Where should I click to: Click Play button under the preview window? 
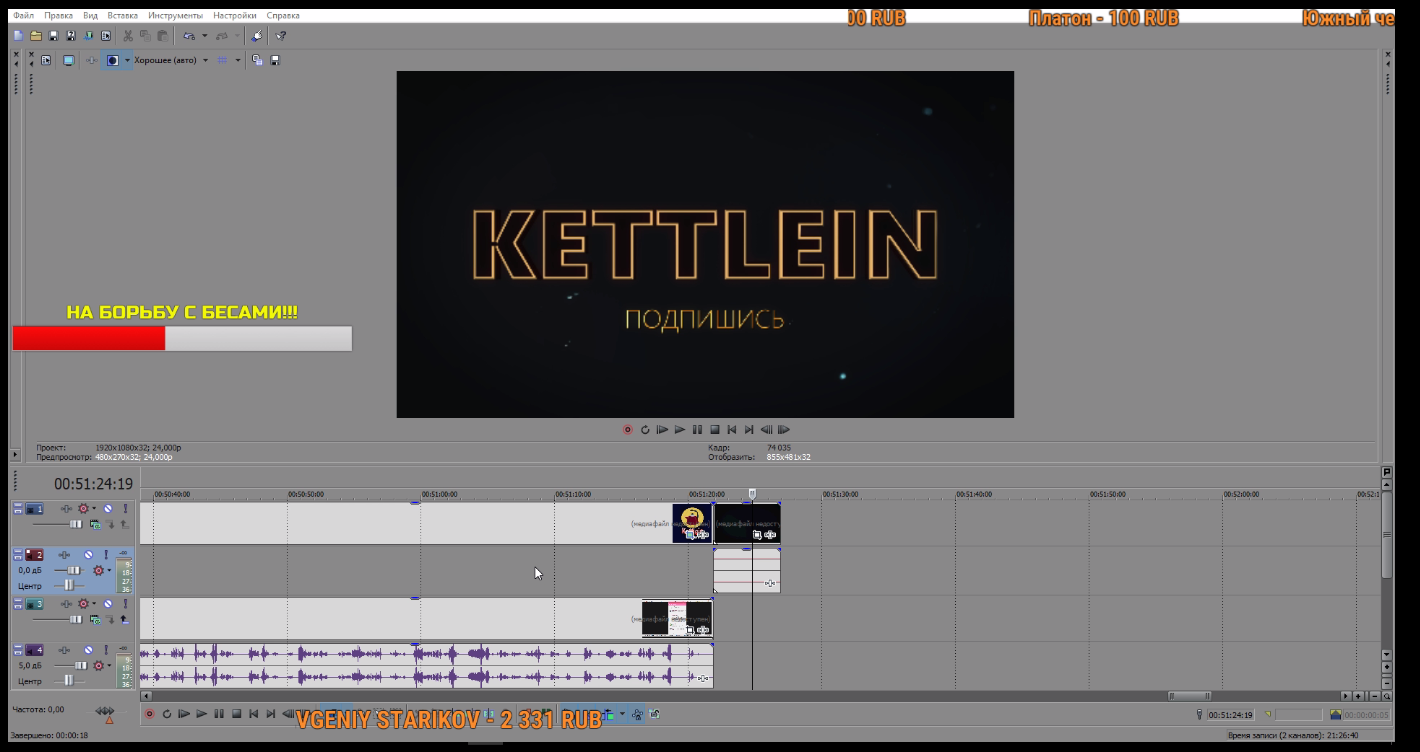[680, 430]
